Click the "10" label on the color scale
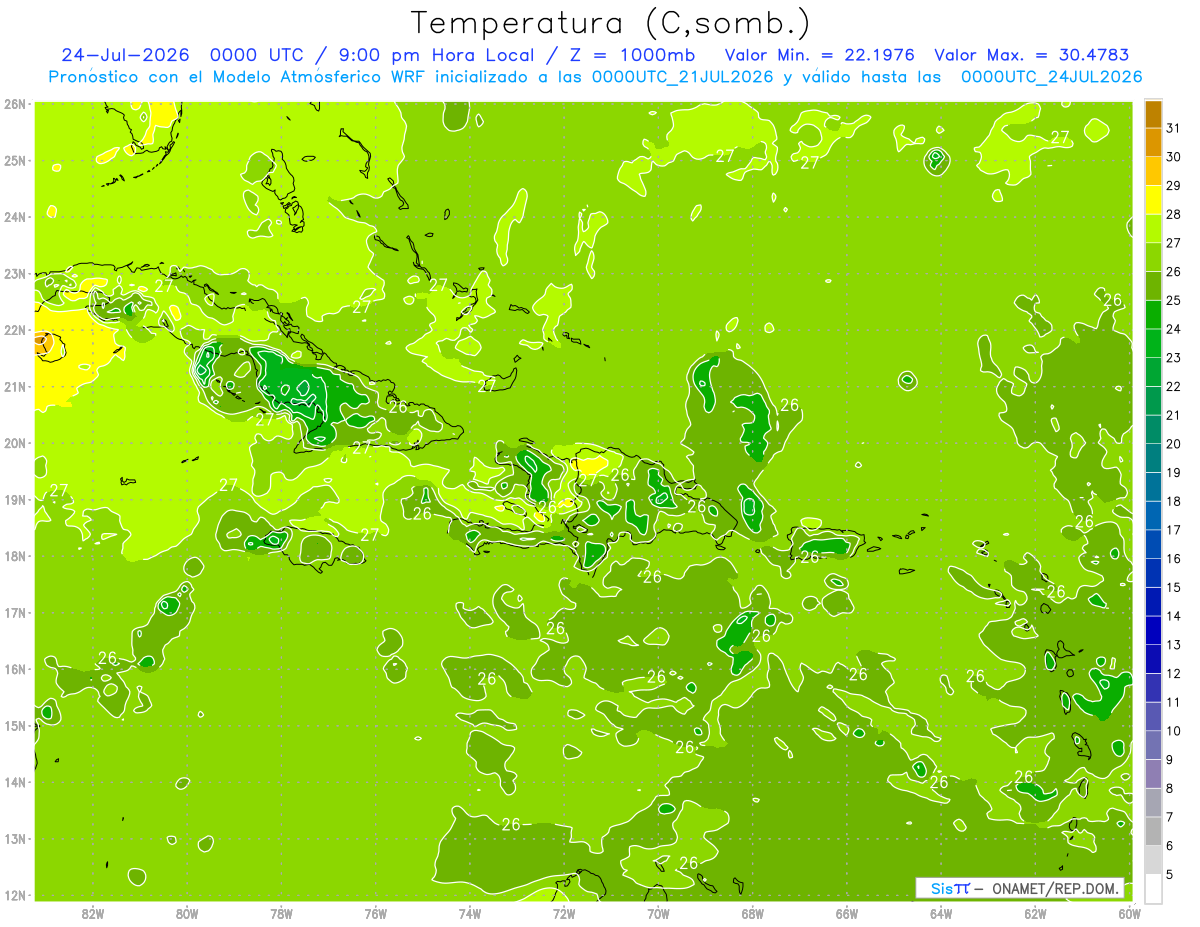1200x927 pixels. (x=1173, y=731)
